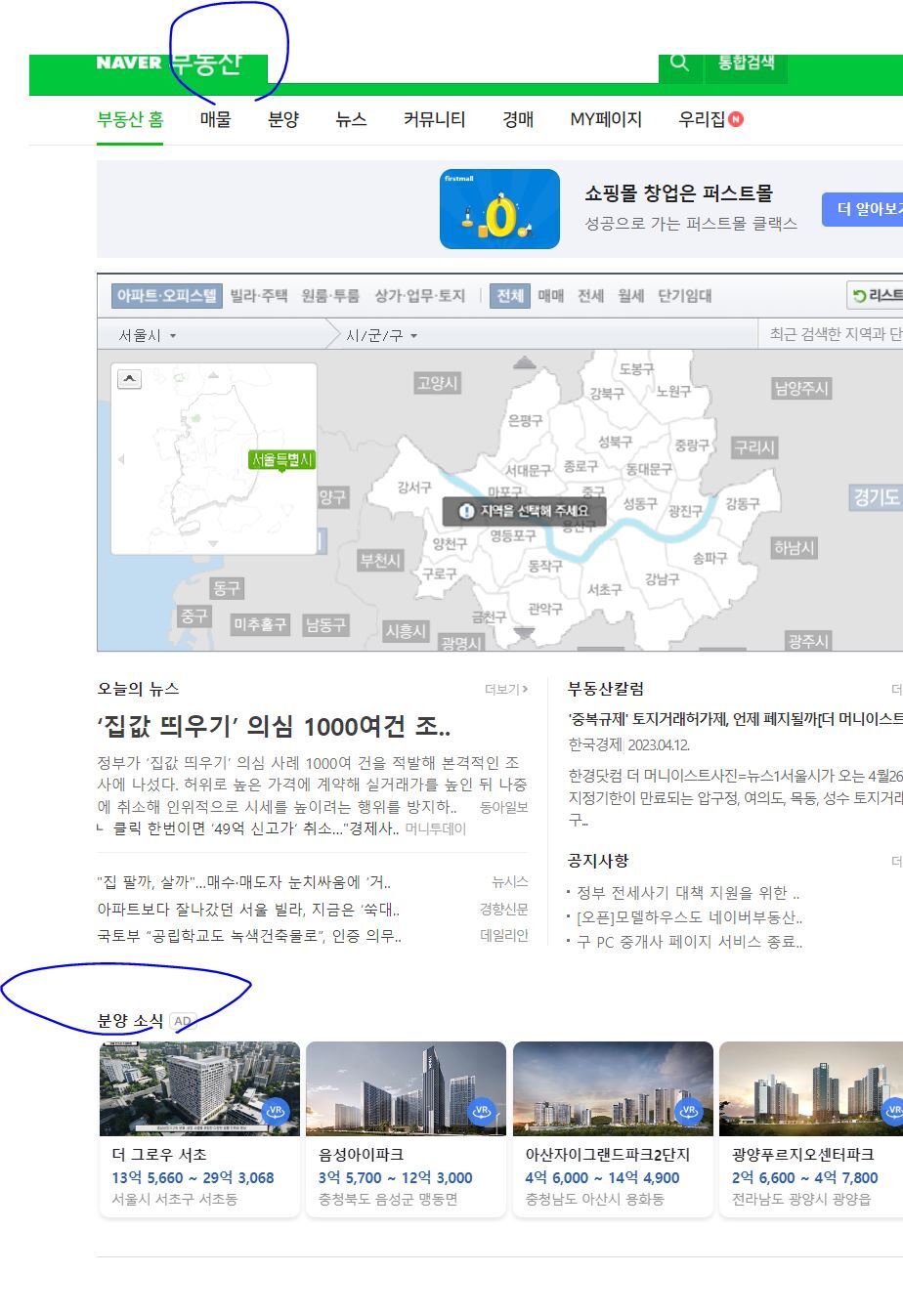
Task: Click the 통합검색 button
Action: 747,63
